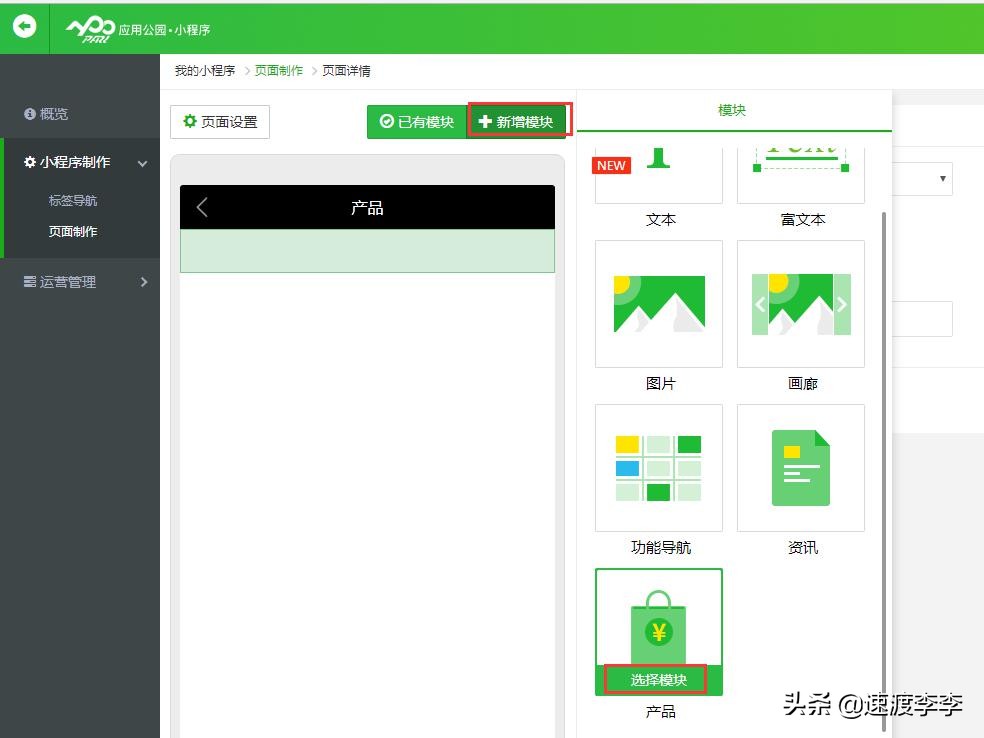
Task: Expand the 运营管理 sidebar section
Action: [68, 281]
